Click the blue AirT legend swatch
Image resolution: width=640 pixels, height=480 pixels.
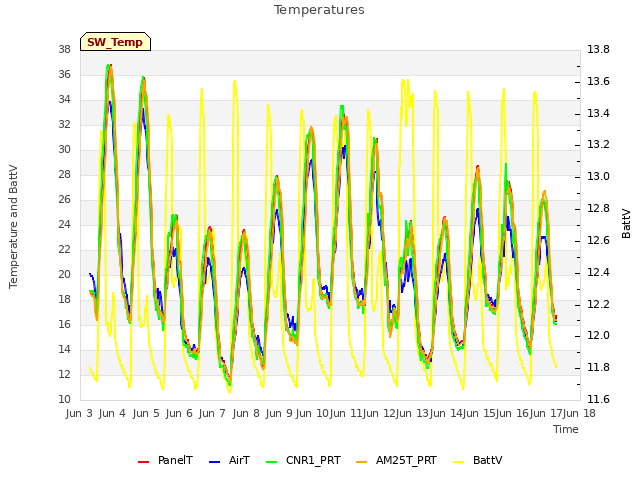pyautogui.click(x=214, y=461)
